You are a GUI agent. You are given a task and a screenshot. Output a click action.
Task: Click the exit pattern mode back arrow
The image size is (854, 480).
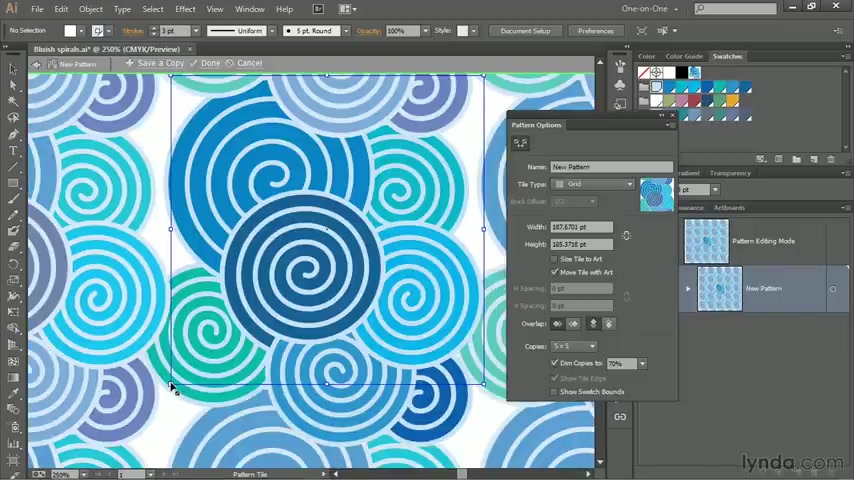point(36,64)
